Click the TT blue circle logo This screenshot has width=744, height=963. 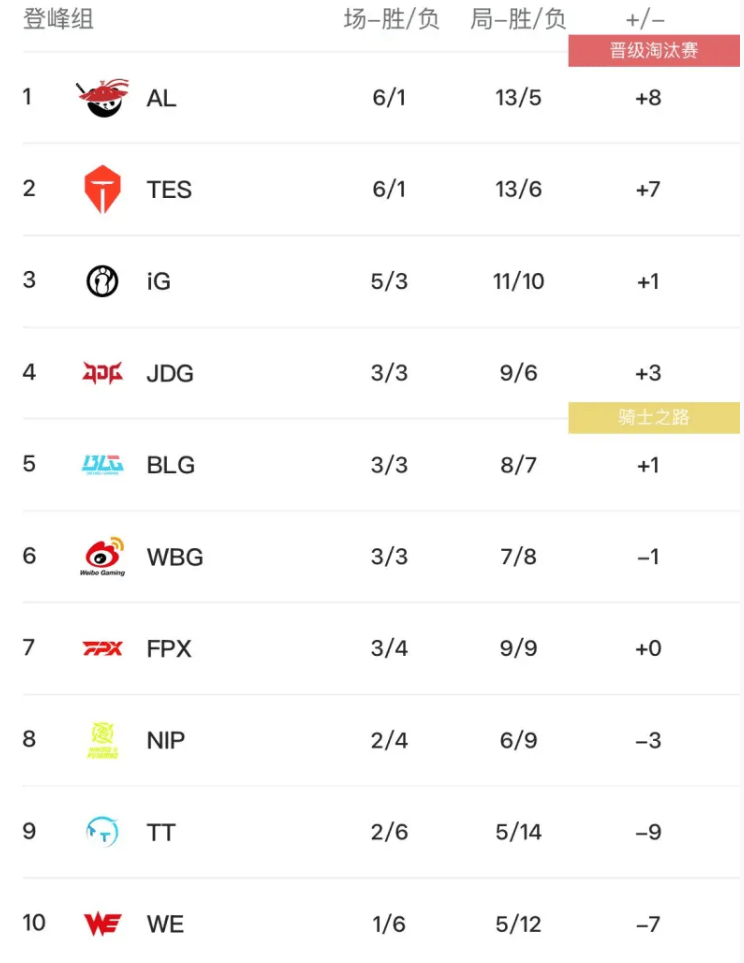(102, 832)
